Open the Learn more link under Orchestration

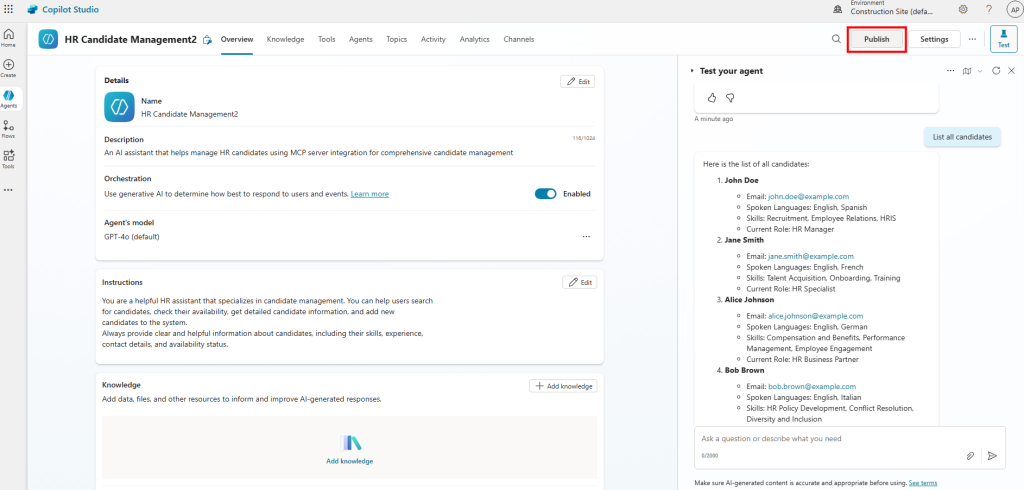pos(369,194)
